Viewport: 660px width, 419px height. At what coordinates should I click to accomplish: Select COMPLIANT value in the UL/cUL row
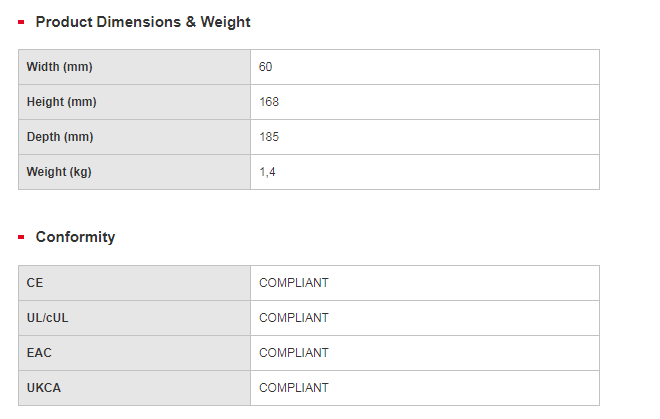pos(294,318)
